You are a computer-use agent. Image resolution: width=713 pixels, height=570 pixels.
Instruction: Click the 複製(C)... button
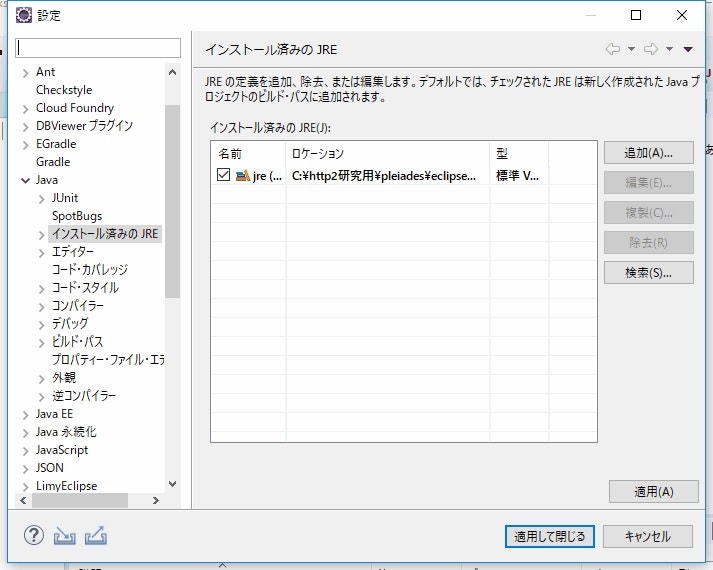pos(648,213)
